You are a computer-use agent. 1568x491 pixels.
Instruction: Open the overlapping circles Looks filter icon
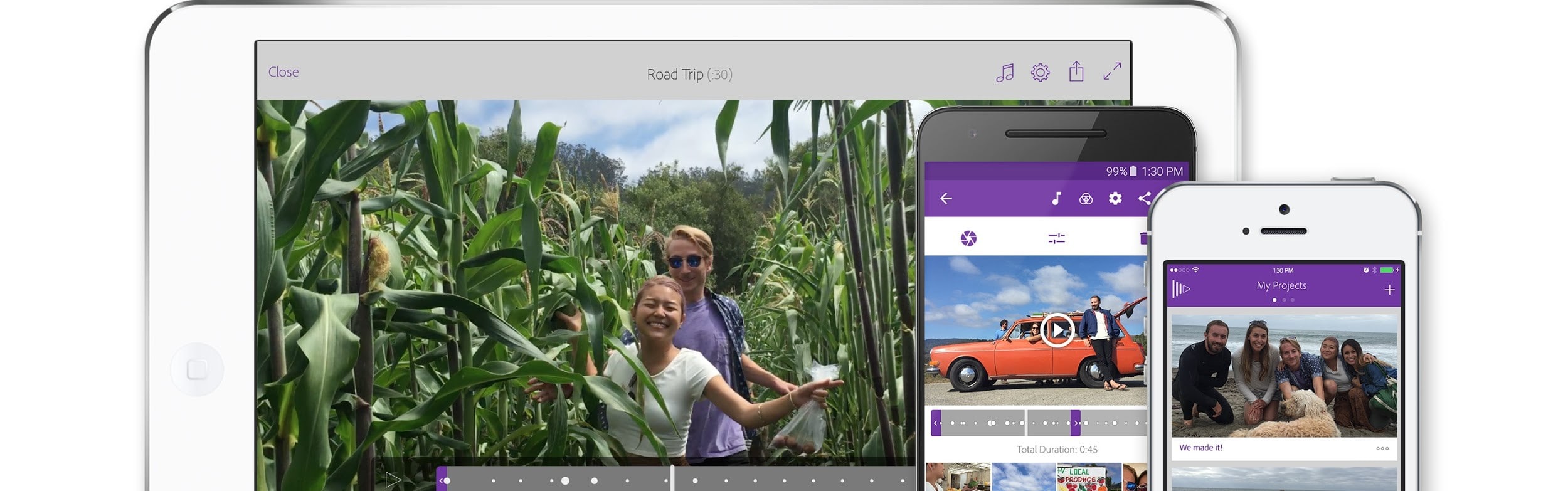1086,199
